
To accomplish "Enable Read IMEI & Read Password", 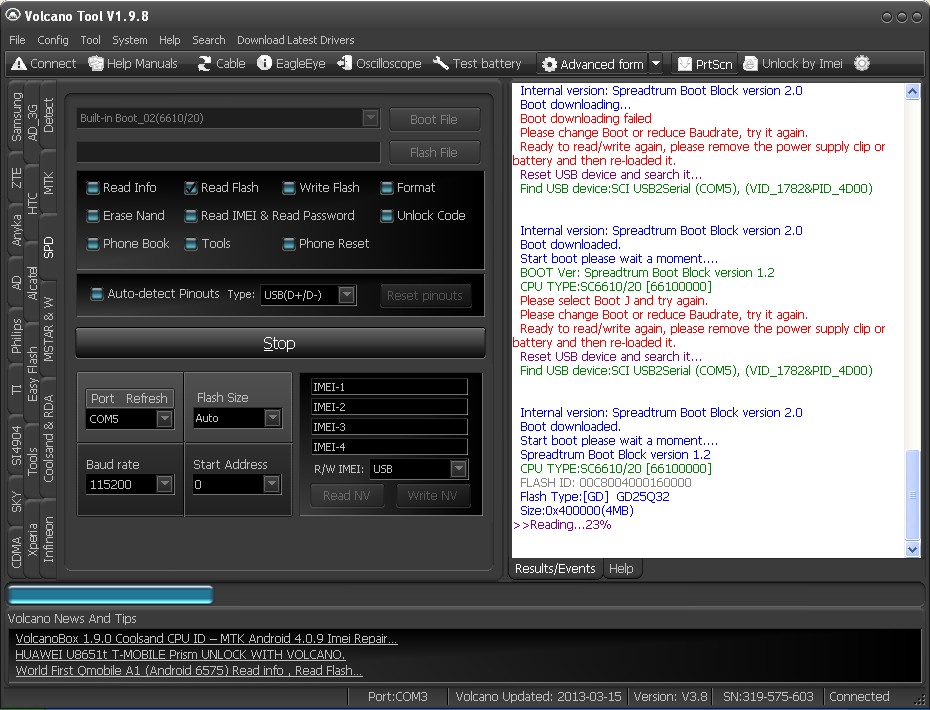I will tap(190, 216).
